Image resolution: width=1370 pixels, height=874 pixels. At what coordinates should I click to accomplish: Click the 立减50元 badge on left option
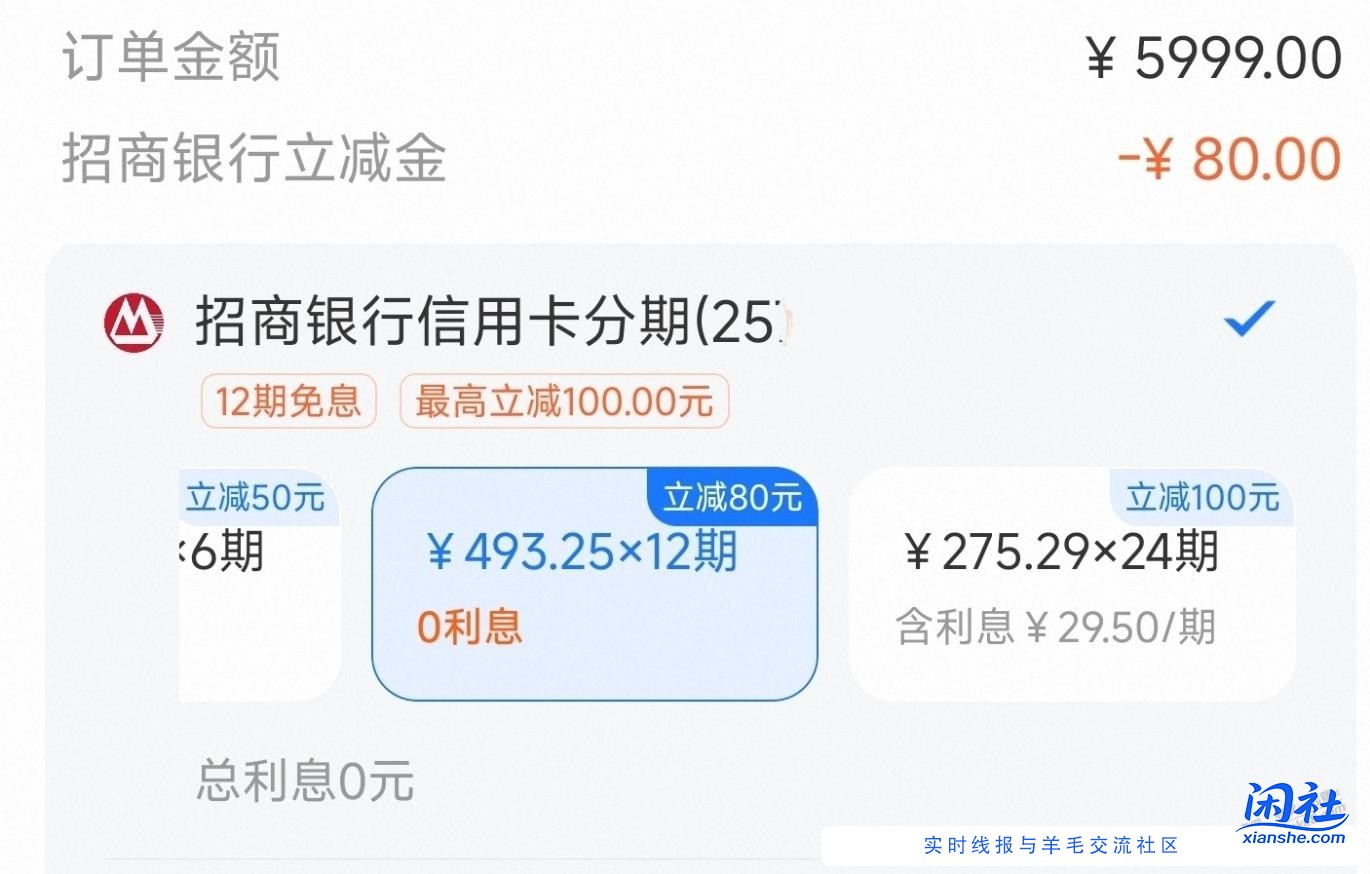pyautogui.click(x=253, y=494)
